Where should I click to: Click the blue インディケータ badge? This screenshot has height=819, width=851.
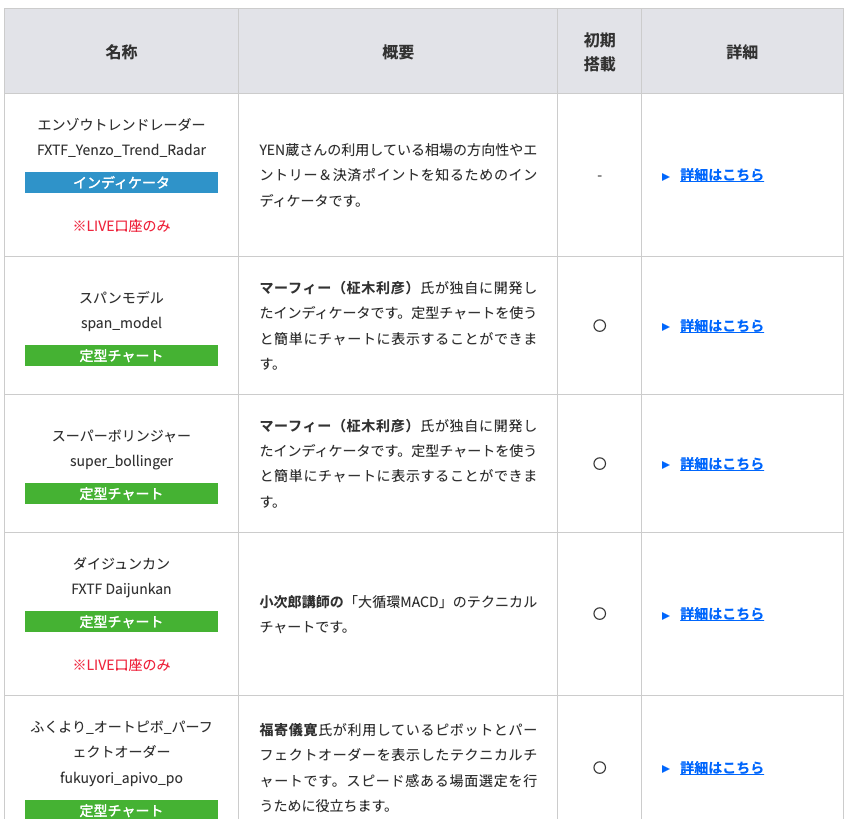coord(121,182)
